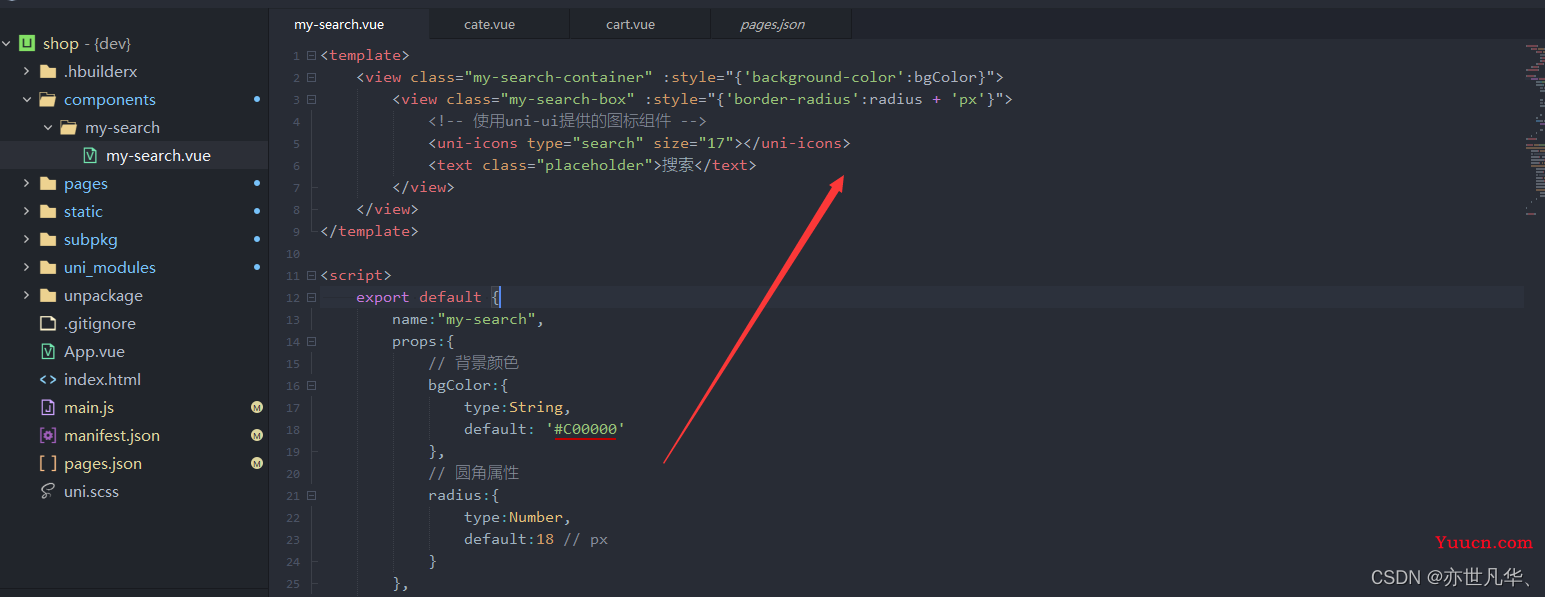Fold the export default block at line 12

pyautogui.click(x=312, y=298)
